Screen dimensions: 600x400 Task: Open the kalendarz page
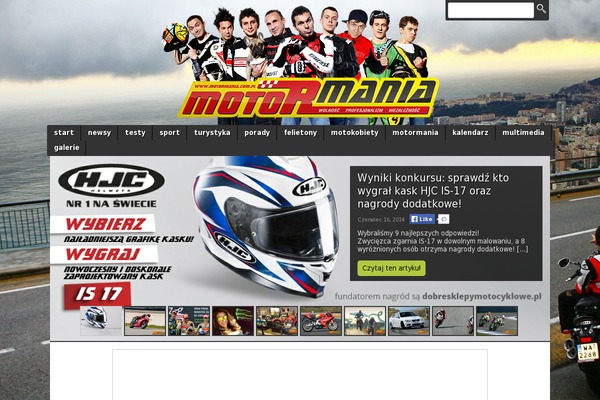click(x=470, y=133)
